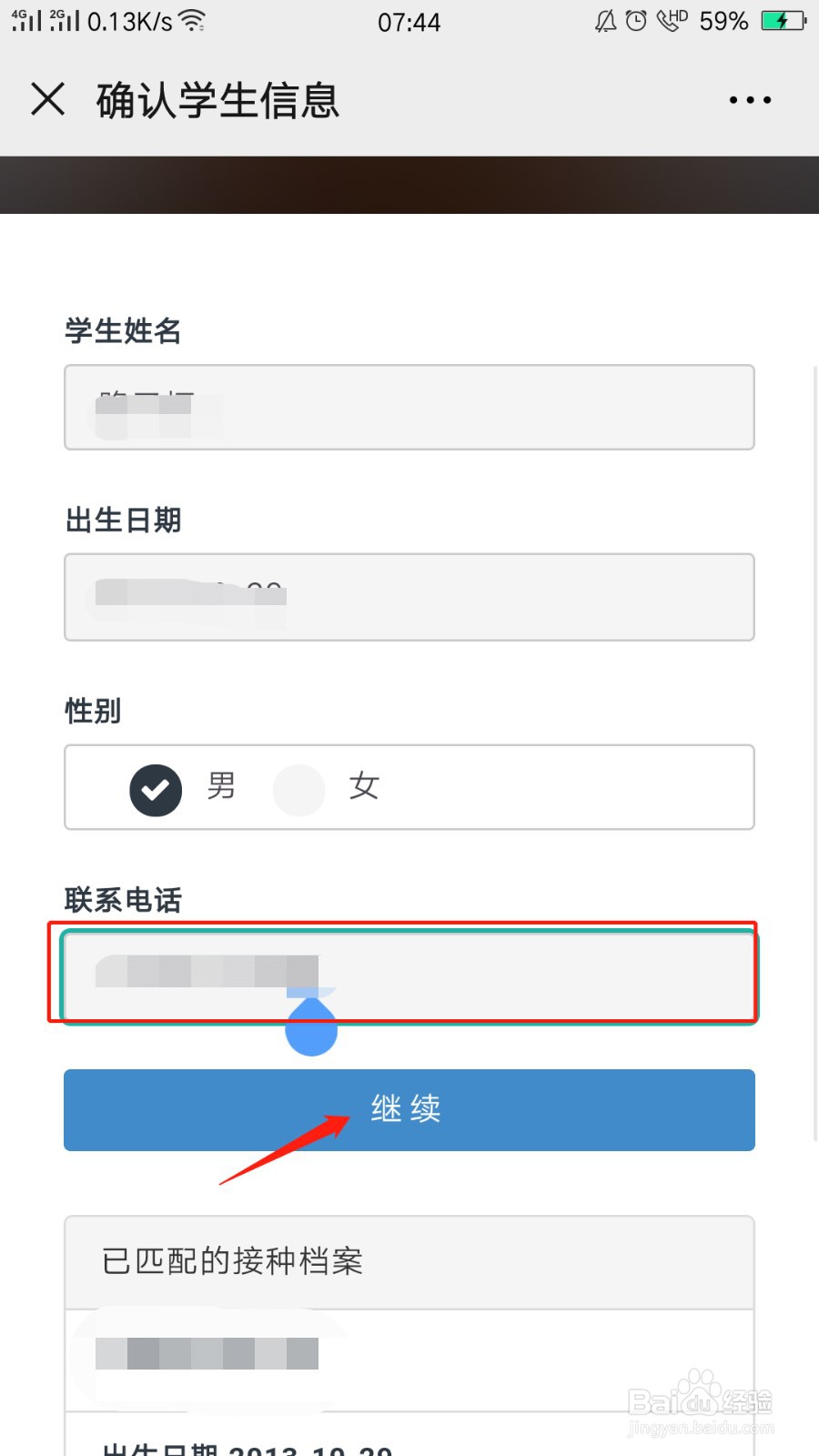Tap the muted bell notification icon
Screen dimensions: 819x1456
[606, 20]
